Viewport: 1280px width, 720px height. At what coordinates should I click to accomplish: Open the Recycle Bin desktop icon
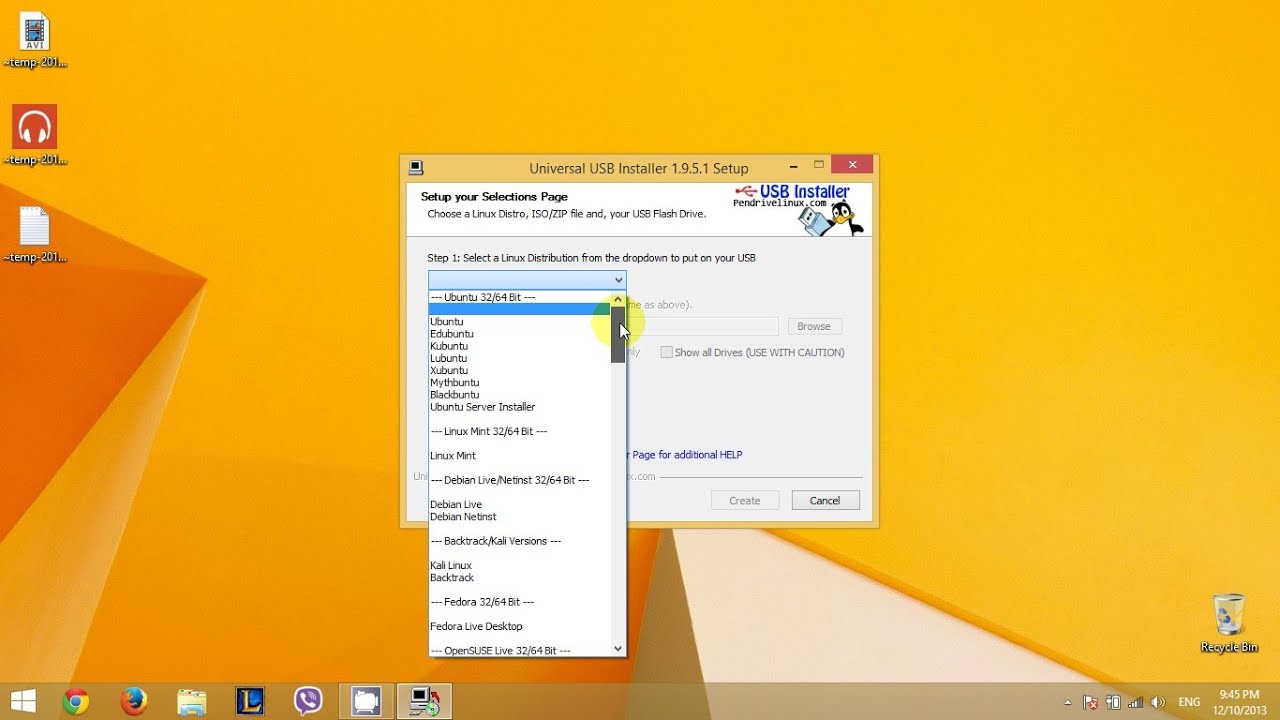click(x=1229, y=623)
